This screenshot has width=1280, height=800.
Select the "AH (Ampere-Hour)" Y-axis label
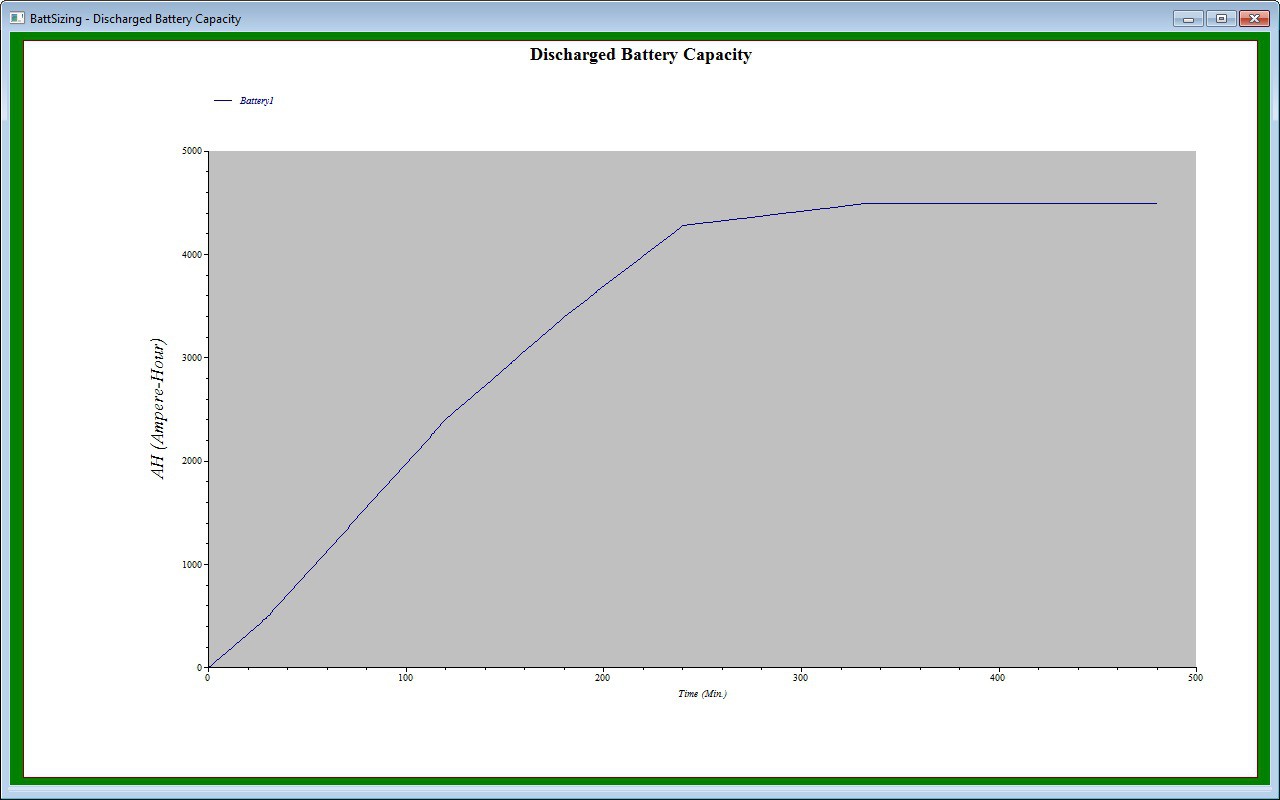click(158, 409)
